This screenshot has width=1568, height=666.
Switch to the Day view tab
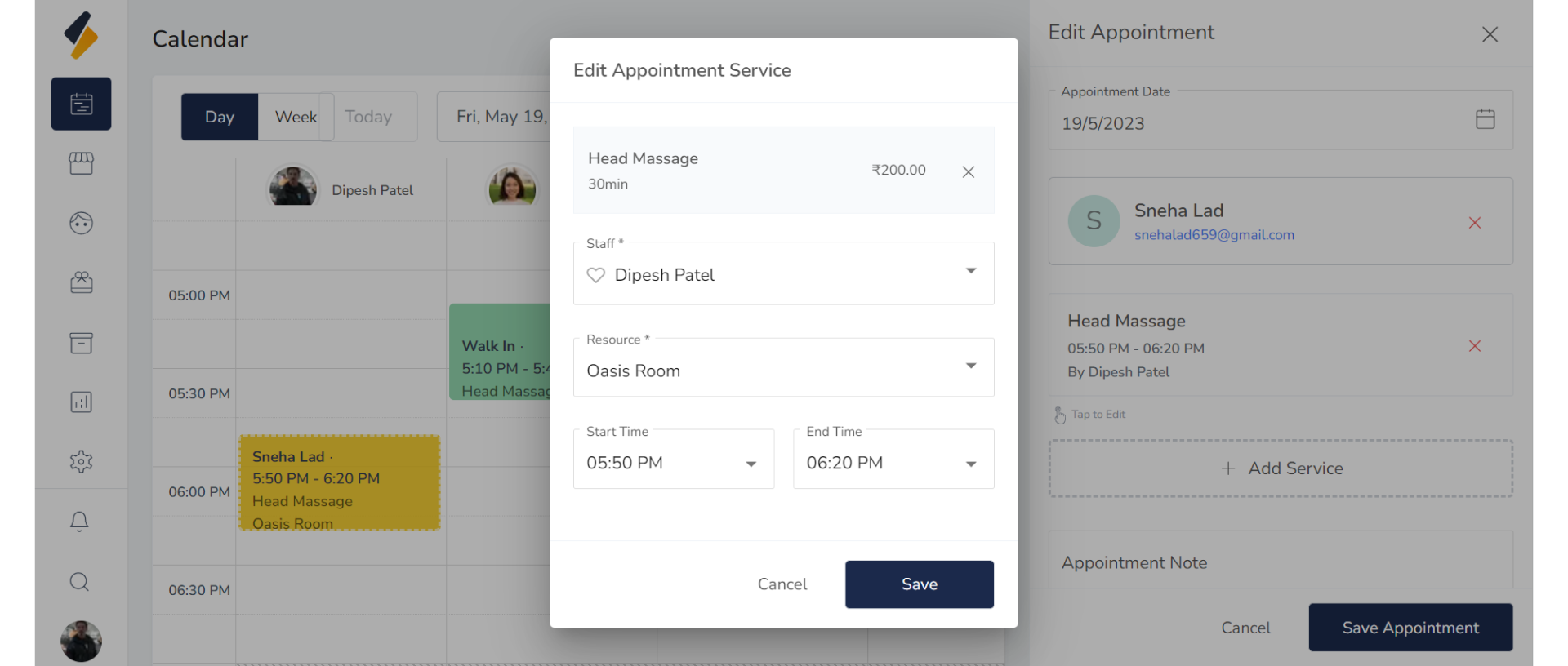point(219,117)
